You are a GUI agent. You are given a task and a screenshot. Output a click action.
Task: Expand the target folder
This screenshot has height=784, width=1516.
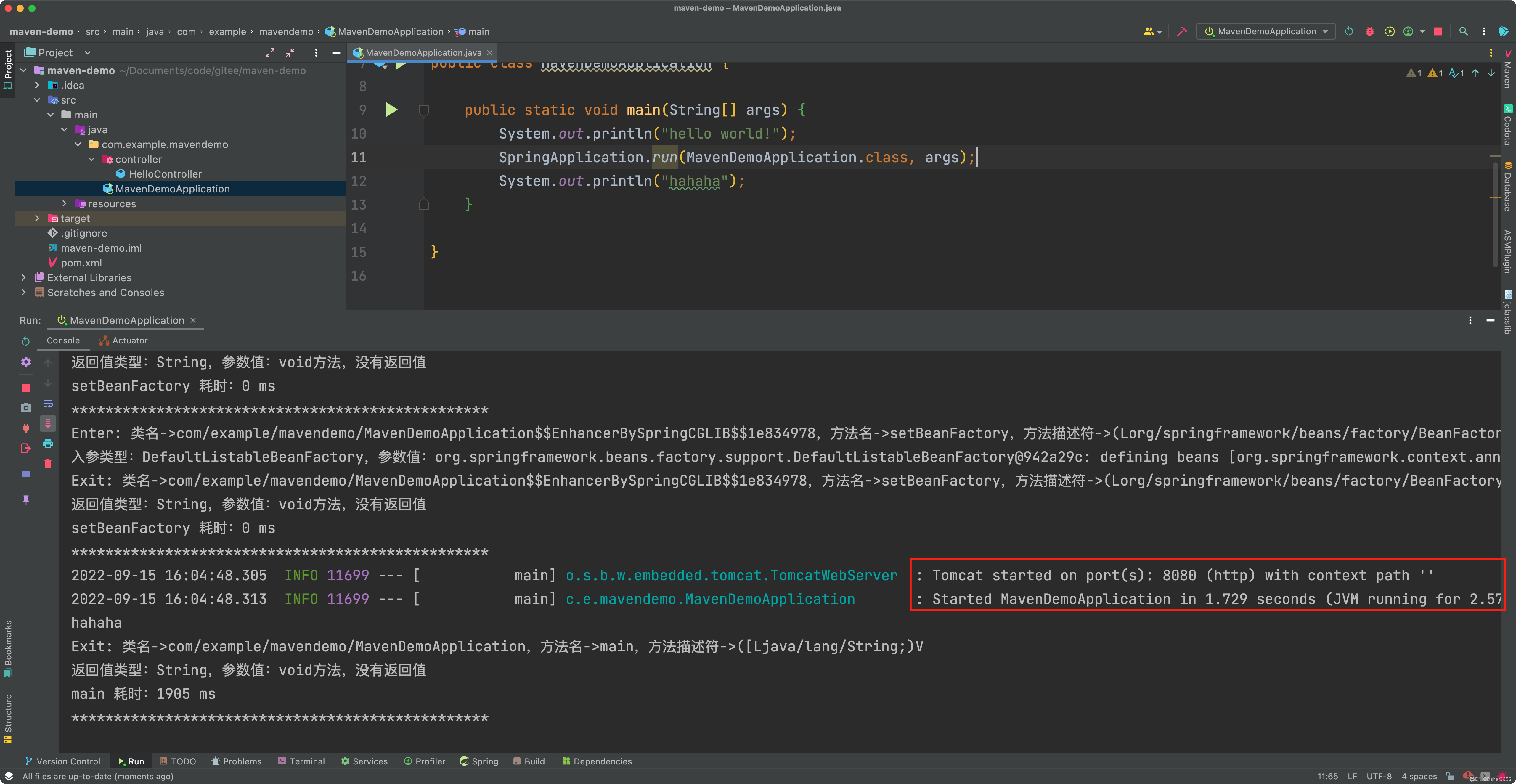38,219
